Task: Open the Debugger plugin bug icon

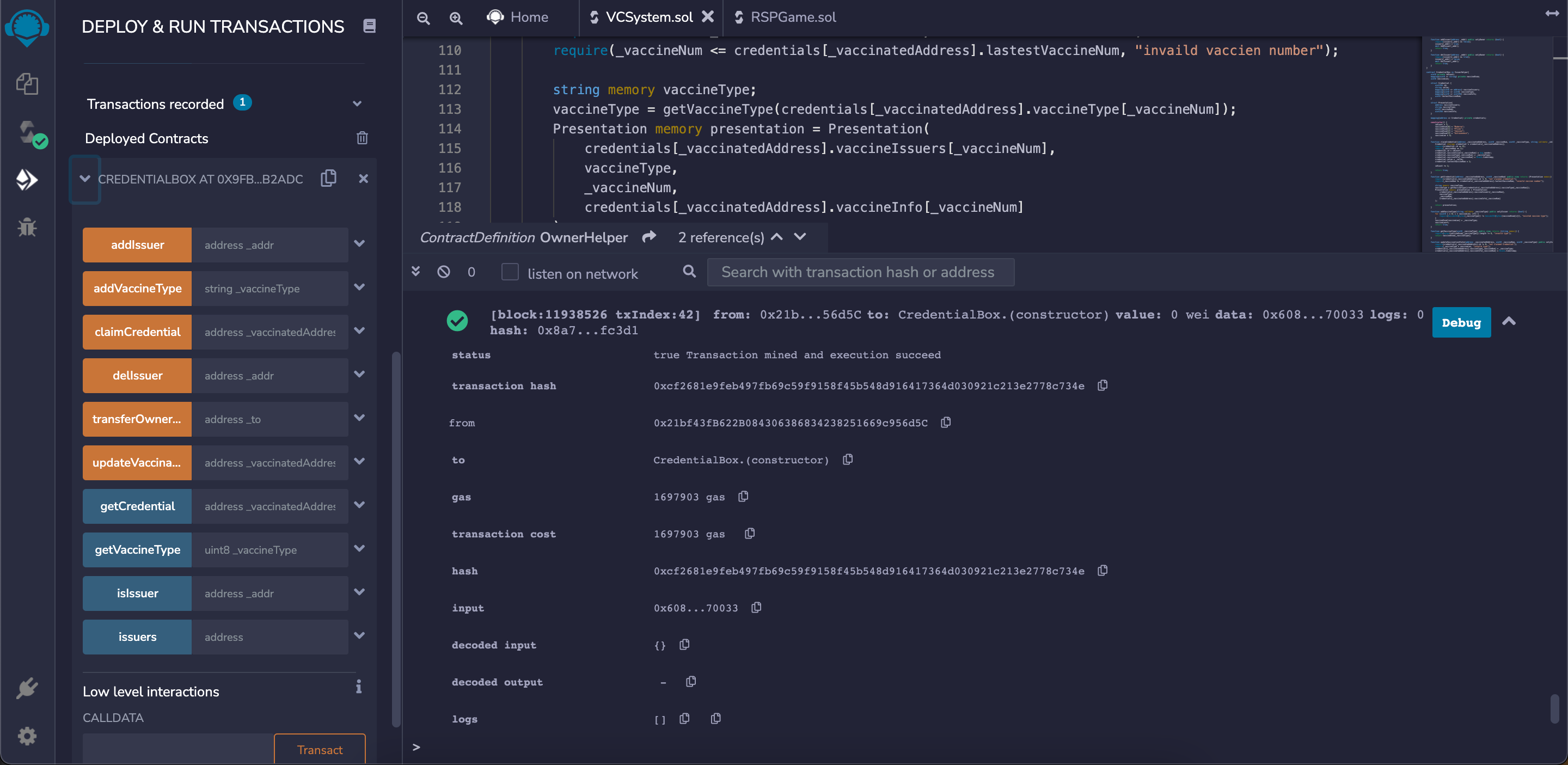Action: pos(27,227)
